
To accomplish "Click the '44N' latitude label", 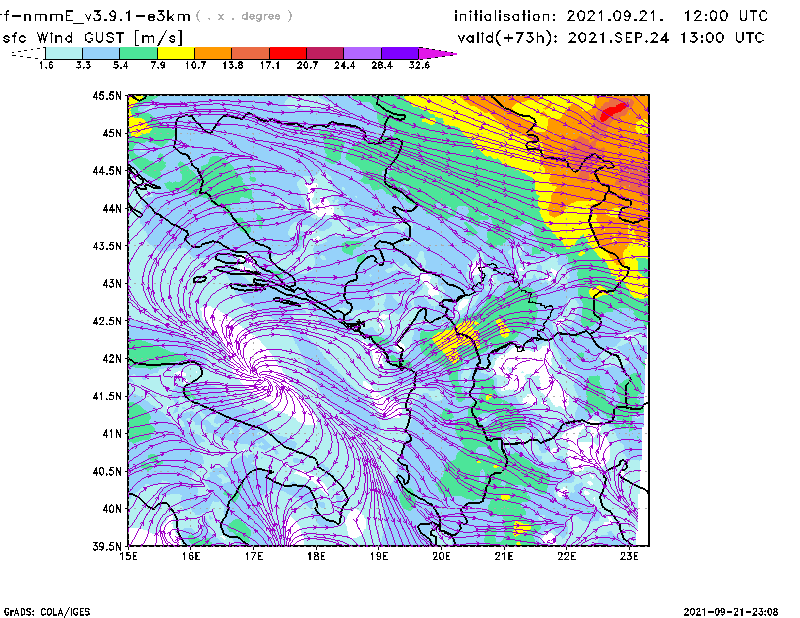I will click(x=113, y=208).
